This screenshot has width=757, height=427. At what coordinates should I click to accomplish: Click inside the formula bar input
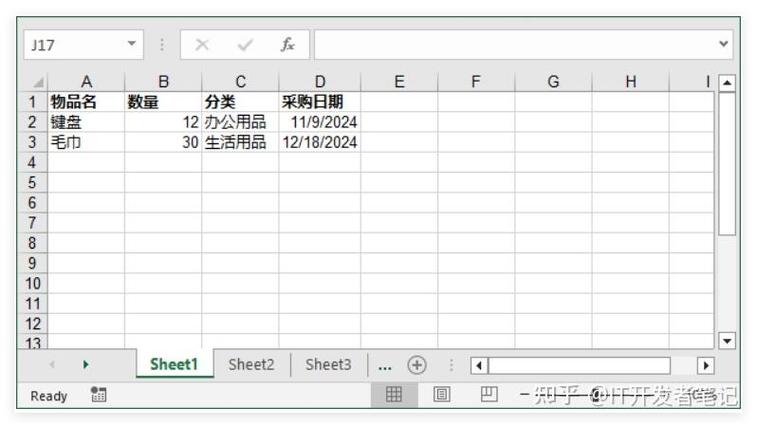tap(516, 45)
